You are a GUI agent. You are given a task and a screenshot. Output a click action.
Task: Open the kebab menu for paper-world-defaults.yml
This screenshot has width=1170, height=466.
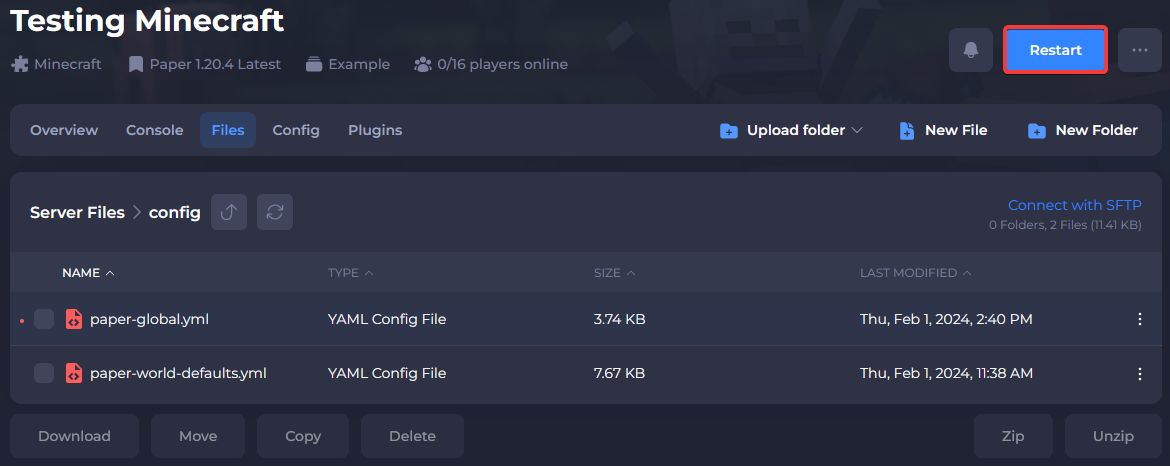(1139, 373)
